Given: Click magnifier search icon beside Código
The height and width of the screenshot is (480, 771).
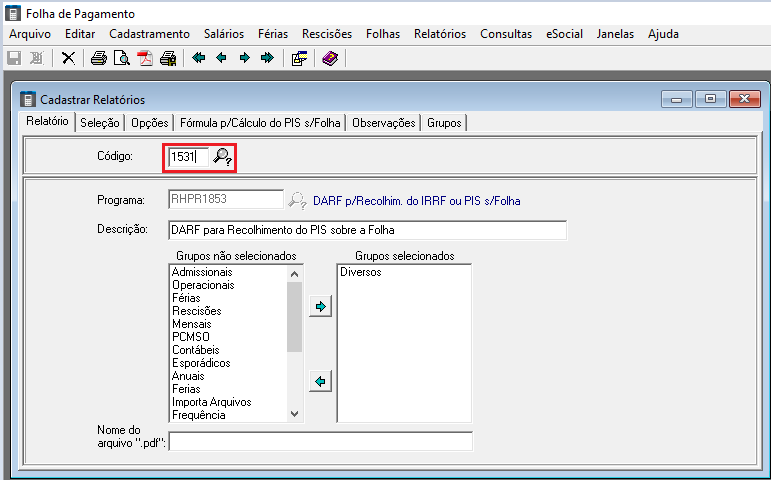Looking at the screenshot, I should pyautogui.click(x=223, y=156).
